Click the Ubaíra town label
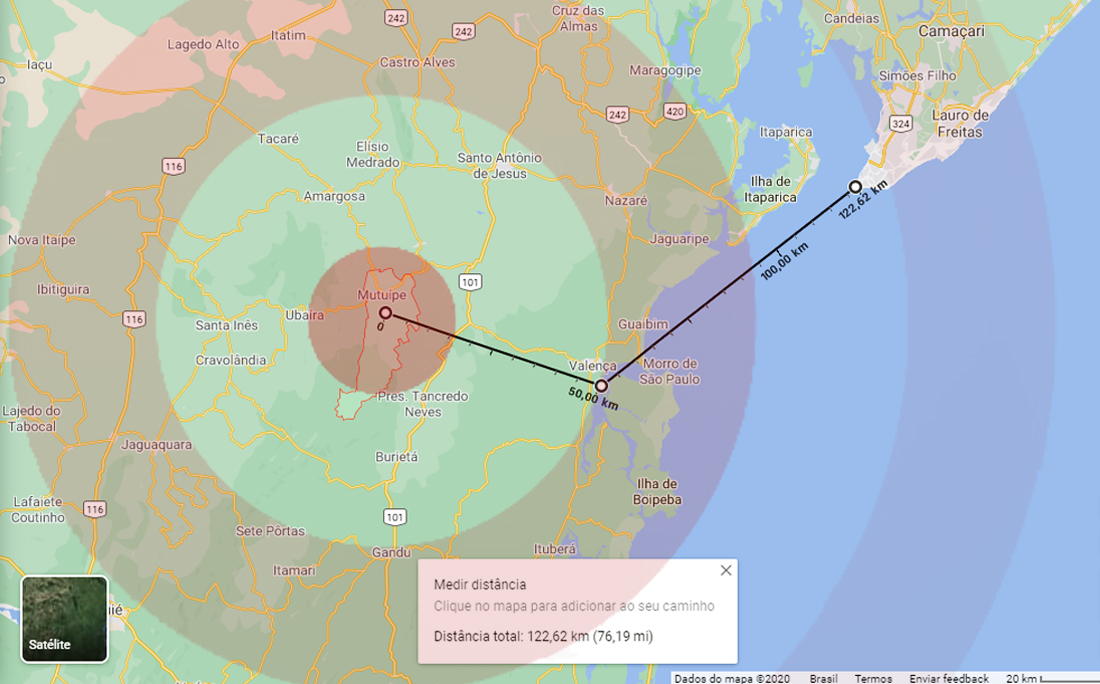This screenshot has width=1100, height=684. point(304,315)
